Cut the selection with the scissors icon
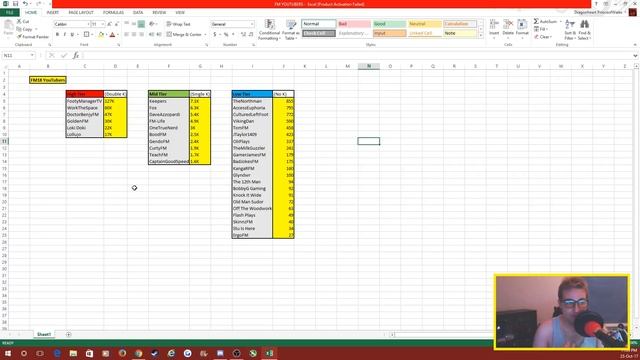640x360 pixels. pos(23,21)
